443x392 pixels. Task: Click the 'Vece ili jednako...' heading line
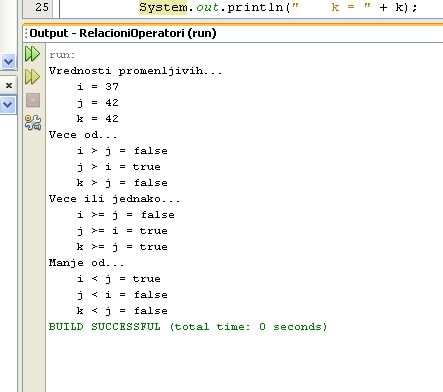[x=114, y=199]
